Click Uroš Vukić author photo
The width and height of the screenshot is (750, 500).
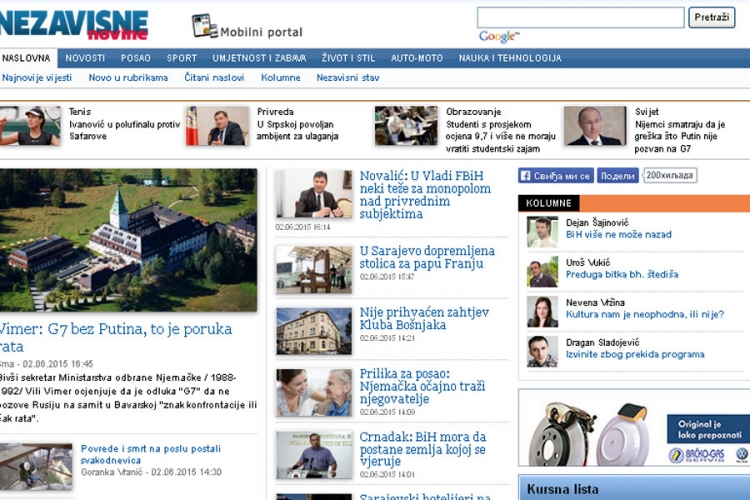(542, 272)
